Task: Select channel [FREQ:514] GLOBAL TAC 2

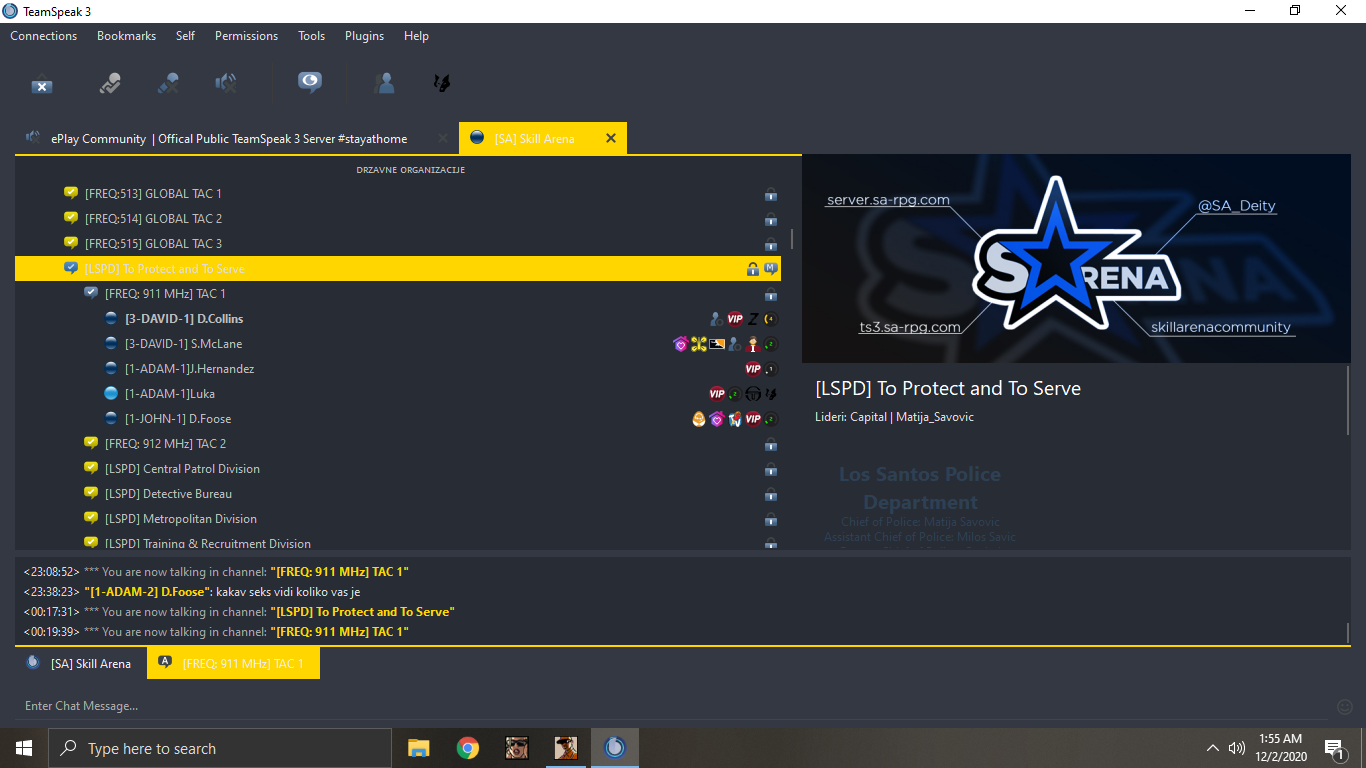Action: click(153, 218)
